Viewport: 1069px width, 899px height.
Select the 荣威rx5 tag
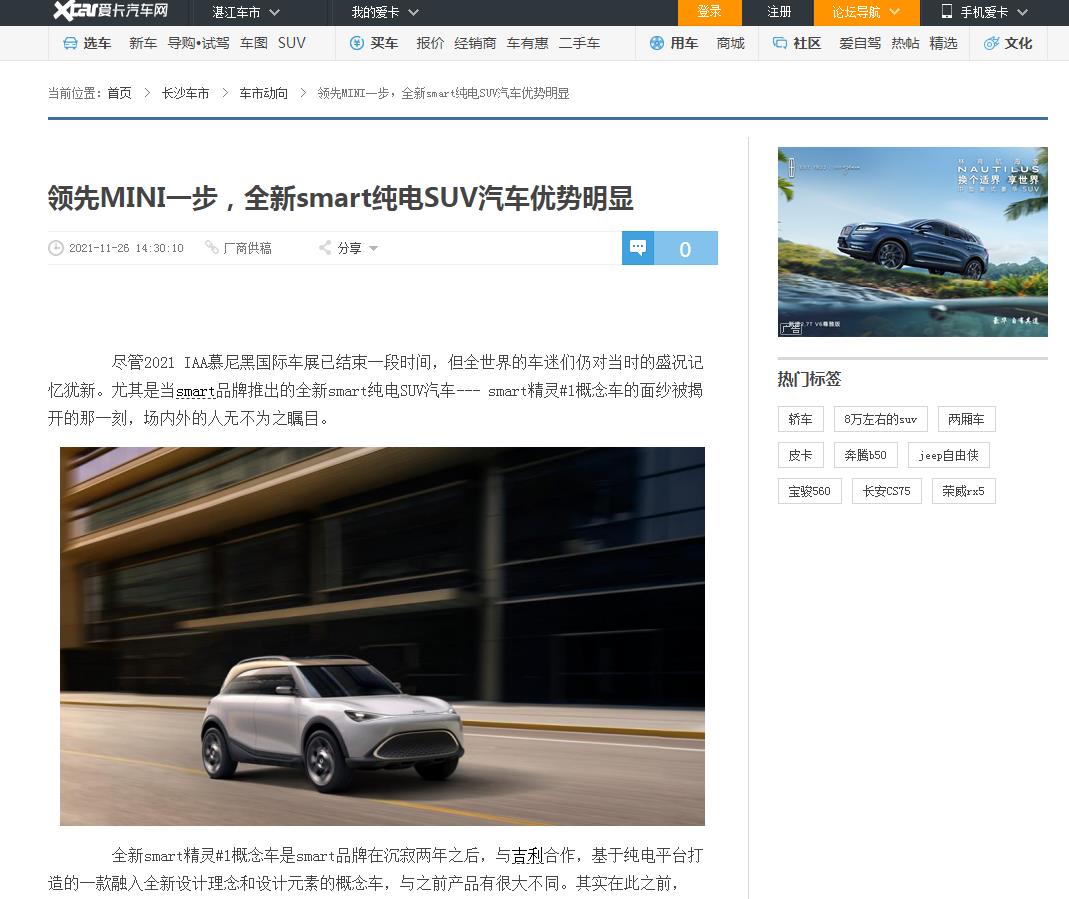pos(963,491)
